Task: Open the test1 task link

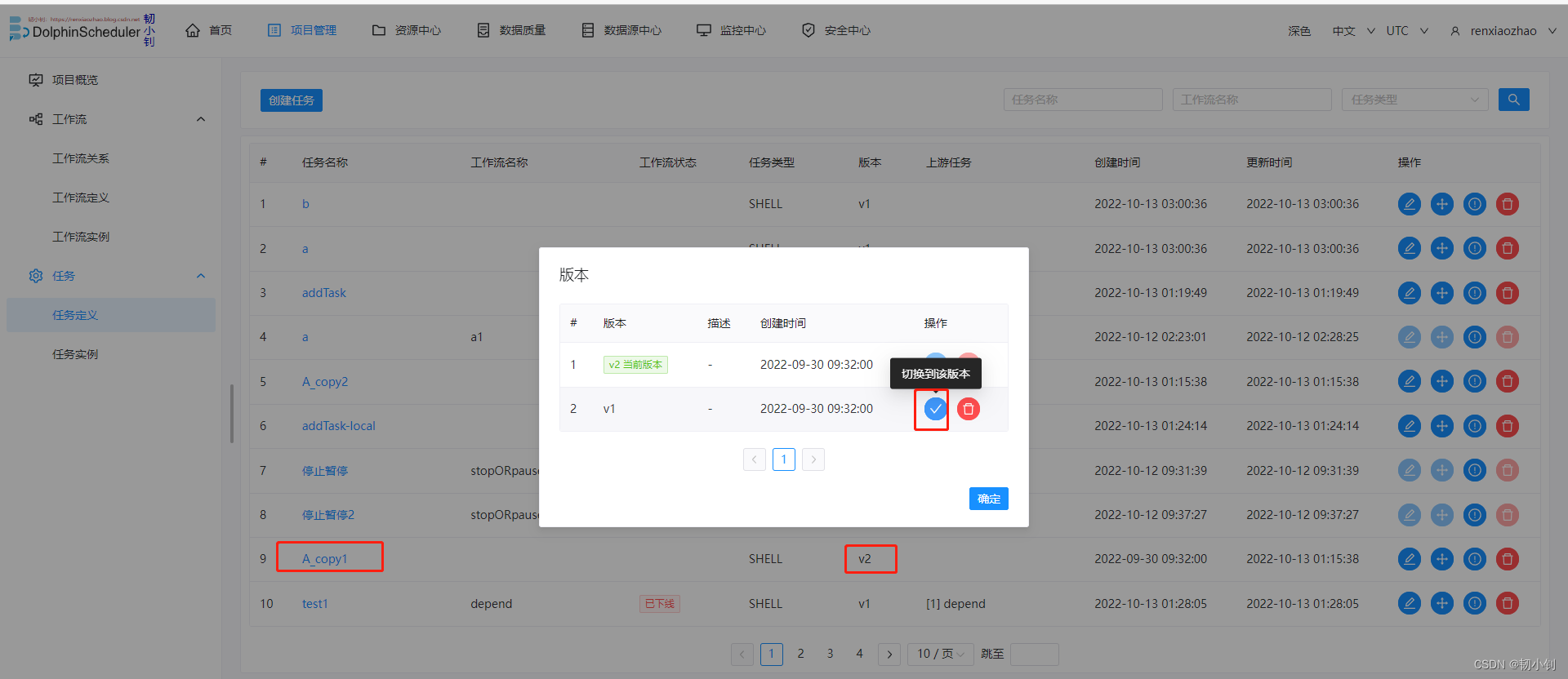Action: tap(315, 604)
